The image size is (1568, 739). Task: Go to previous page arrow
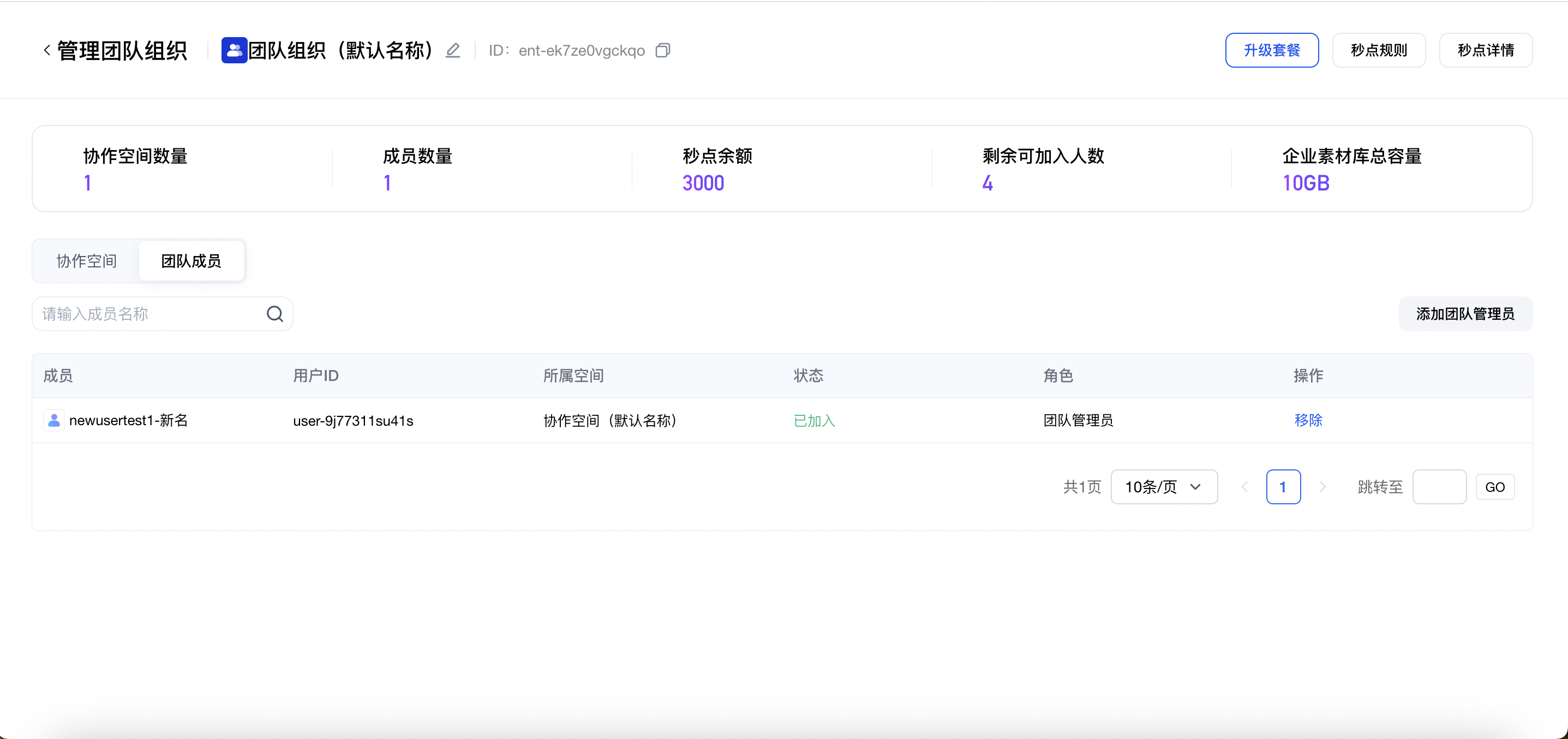pyautogui.click(x=1245, y=487)
